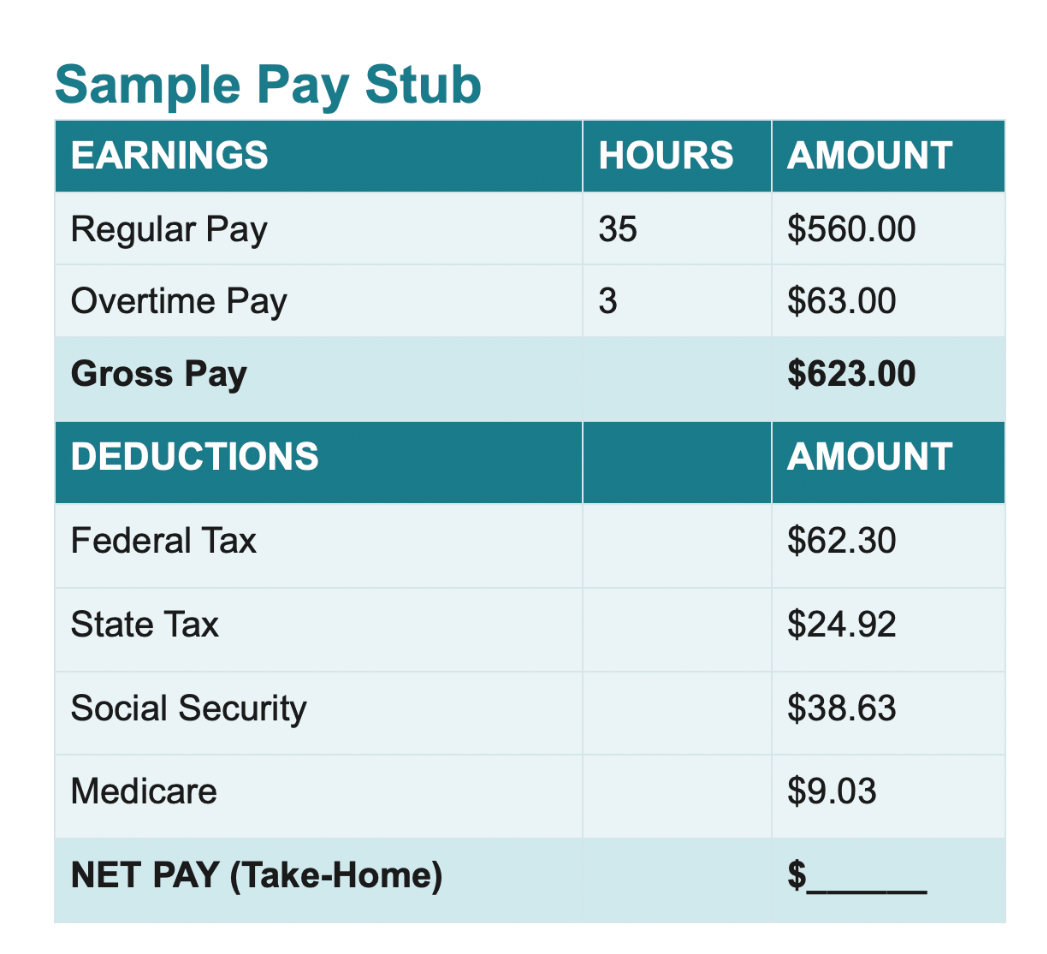Click the 35 hours cell
The image size is (1047, 954).
[618, 229]
